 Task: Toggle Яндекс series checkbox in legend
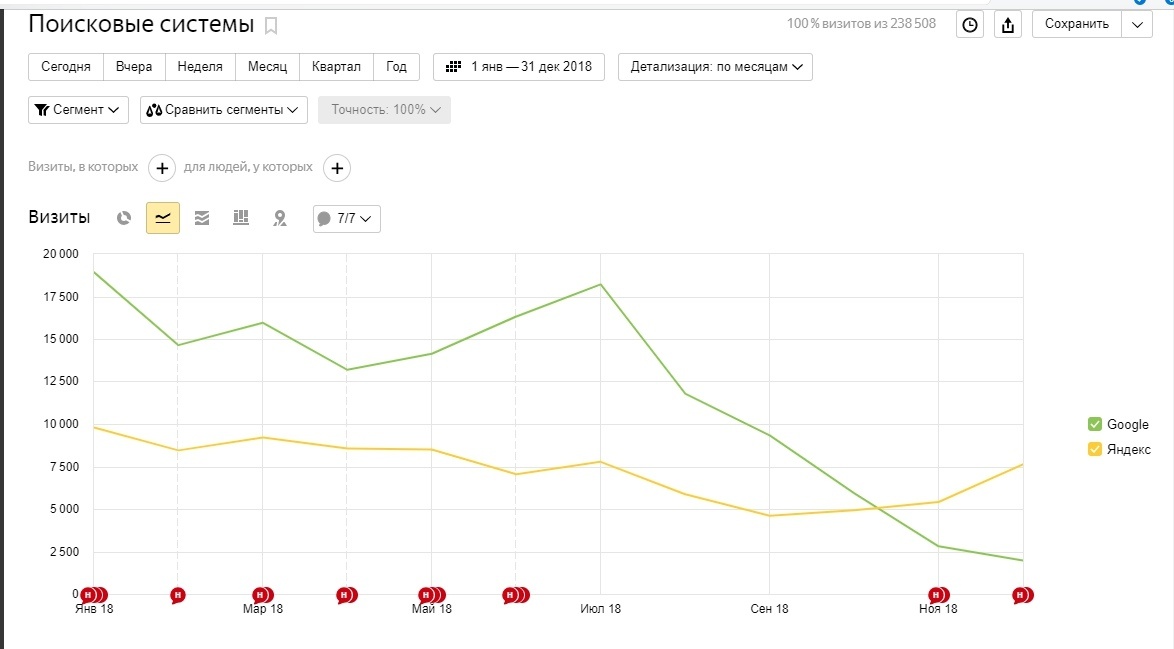1094,449
